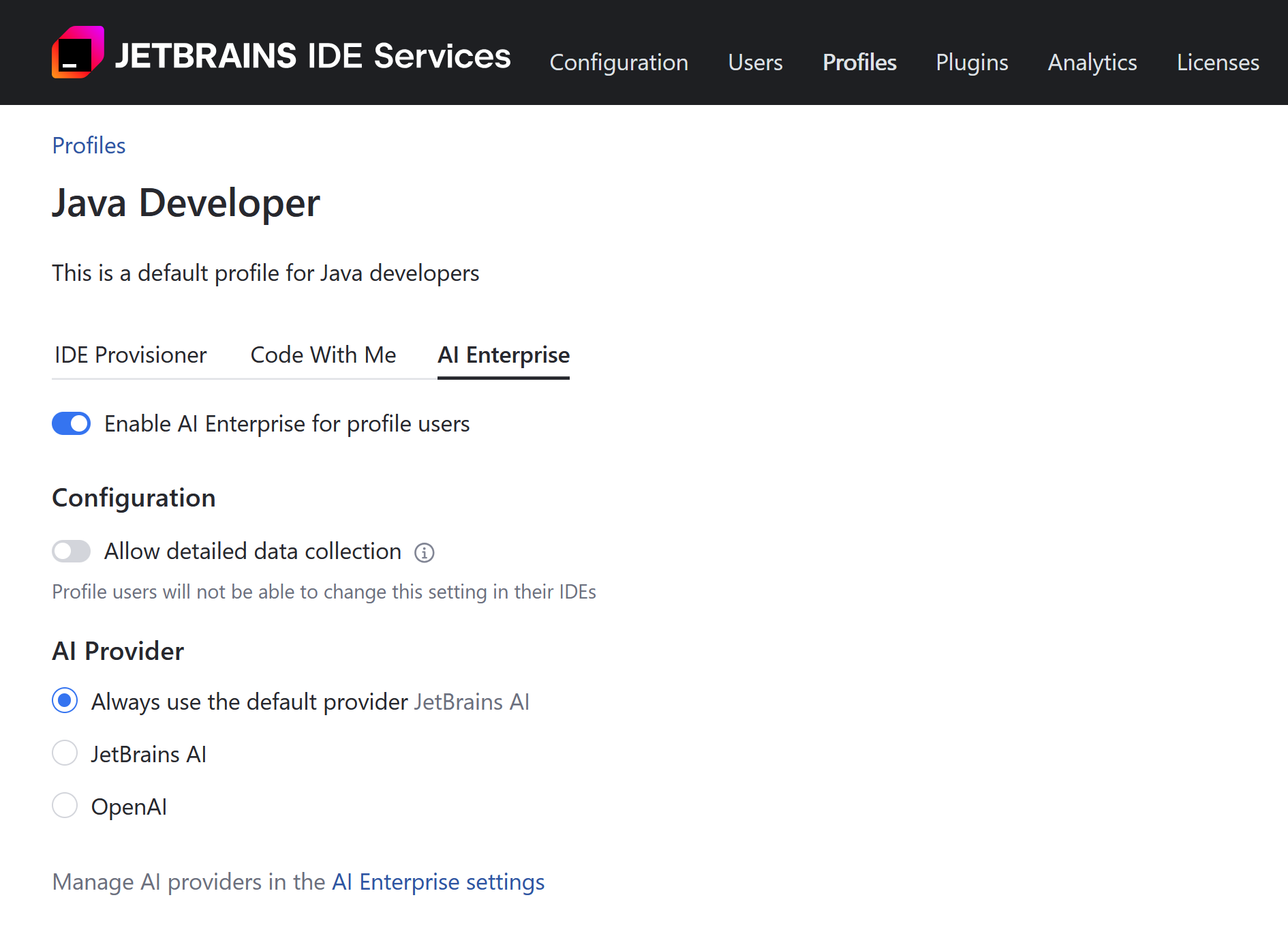1288x934 pixels.
Task: Click the JETBRAINS IDE Services title text
Action: [x=313, y=56]
